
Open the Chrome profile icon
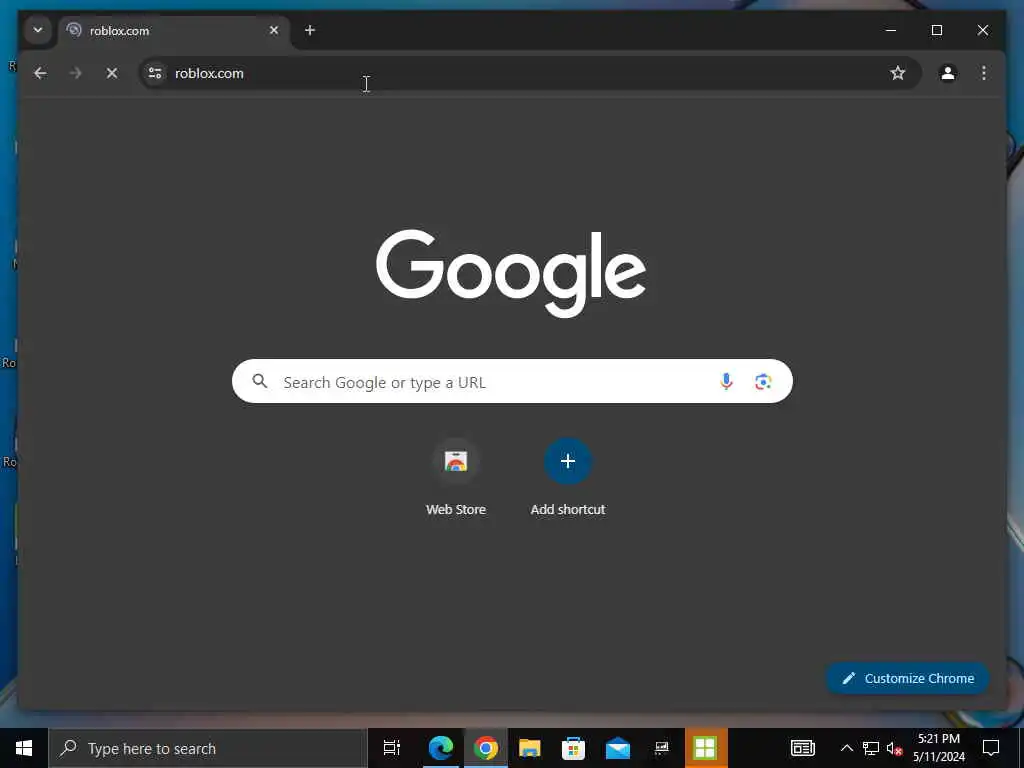click(x=948, y=73)
